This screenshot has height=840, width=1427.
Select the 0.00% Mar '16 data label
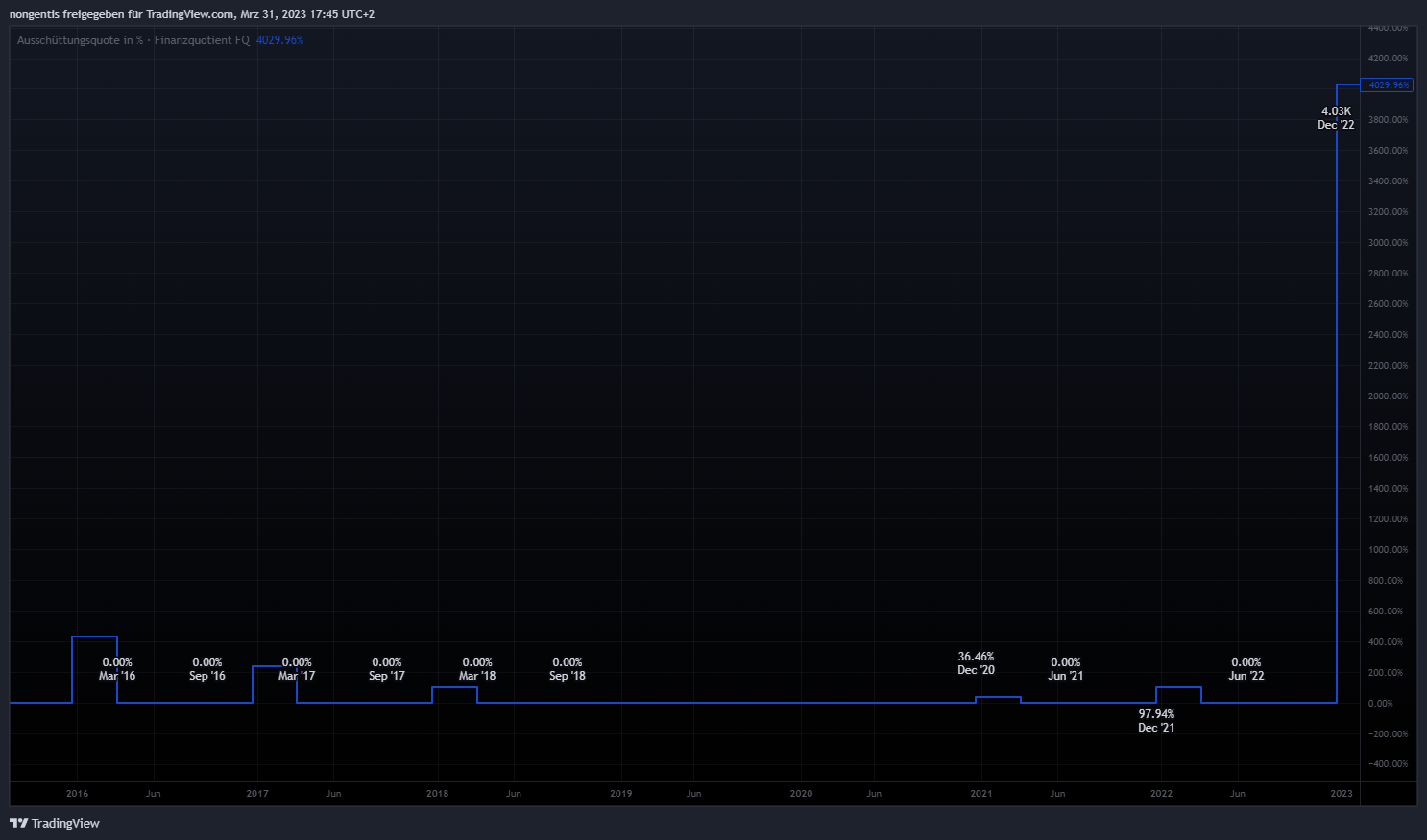117,669
